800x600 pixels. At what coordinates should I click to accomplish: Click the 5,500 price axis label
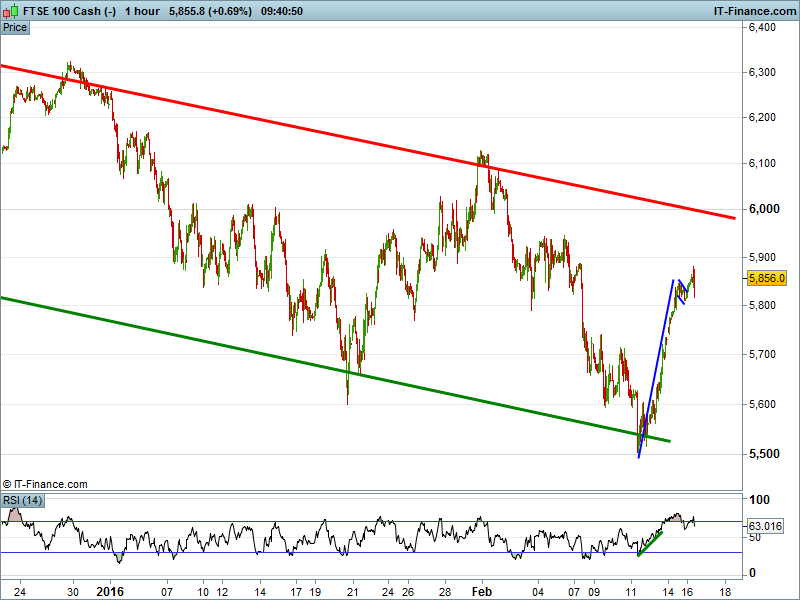point(764,454)
